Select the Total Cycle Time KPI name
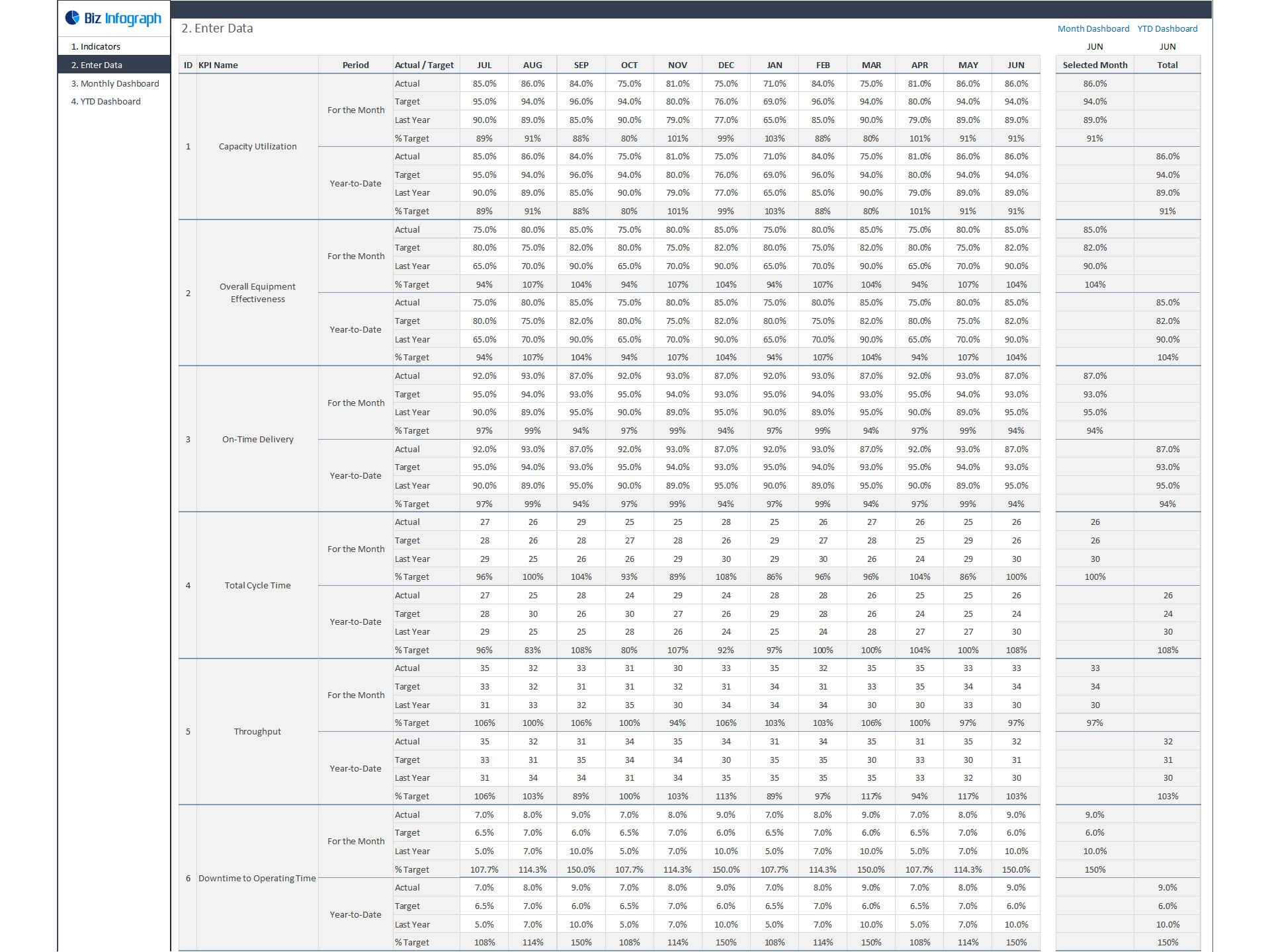This screenshot has height=952, width=1270. (x=257, y=585)
